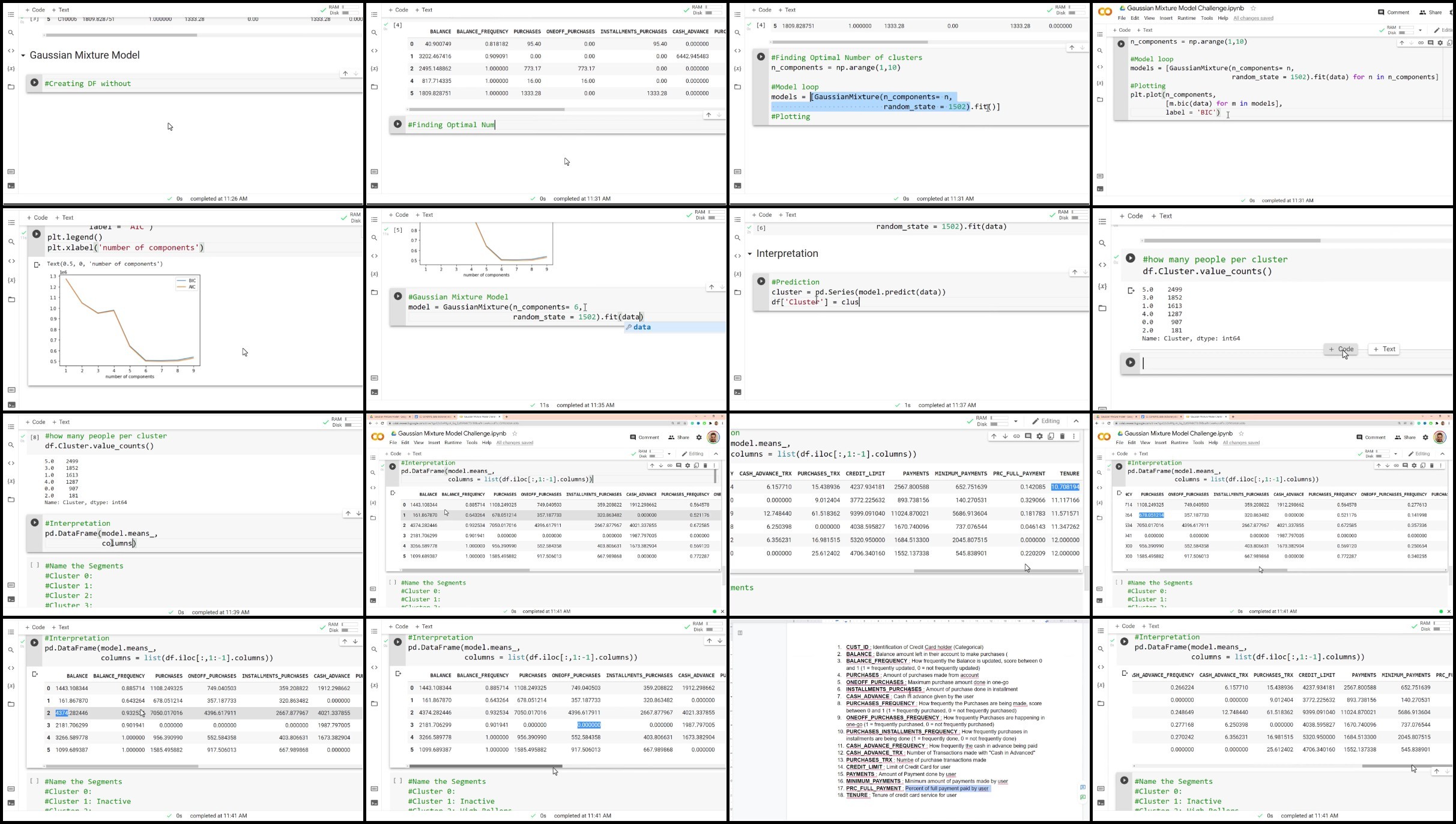Close status bar X in window with 678.051214 highlighted
Image resolution: width=1456 pixels, height=824 pixels.
1449,612
